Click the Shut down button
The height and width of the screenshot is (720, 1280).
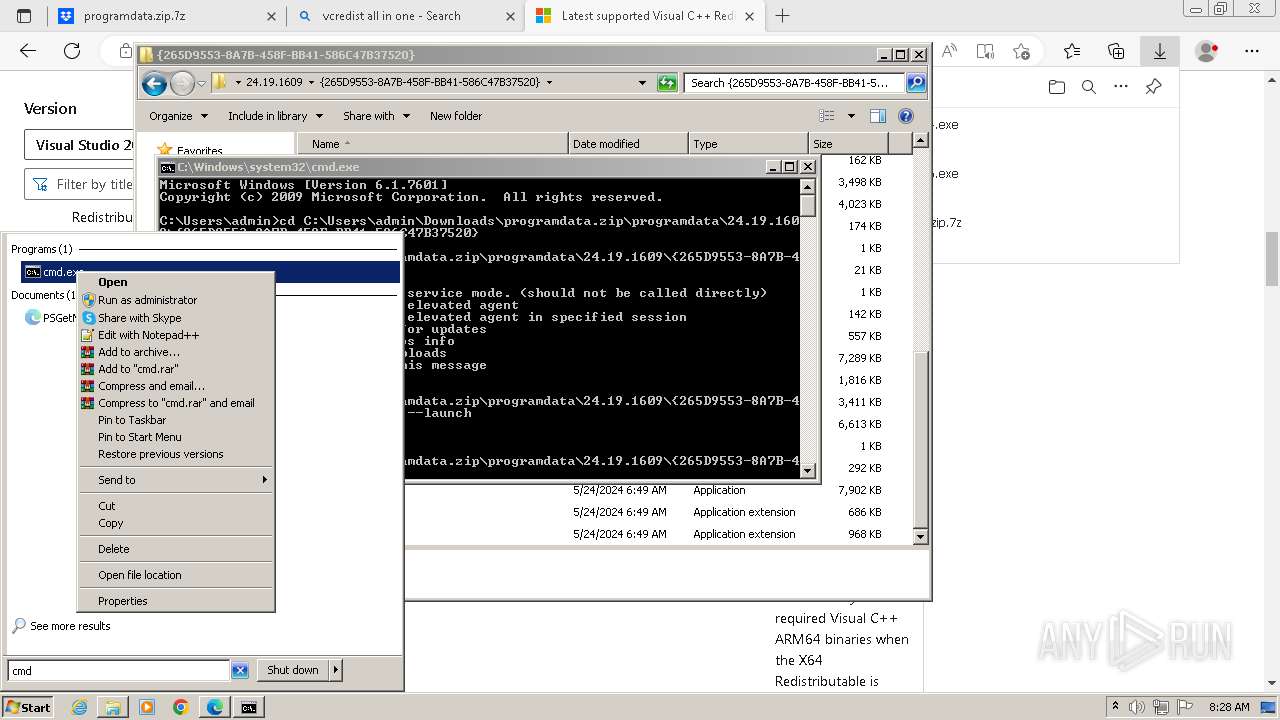coord(293,670)
